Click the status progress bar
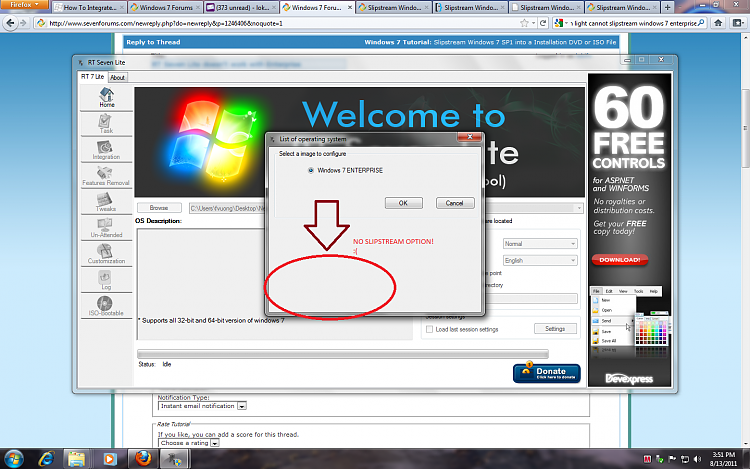The width and height of the screenshot is (750, 469). pos(342,354)
